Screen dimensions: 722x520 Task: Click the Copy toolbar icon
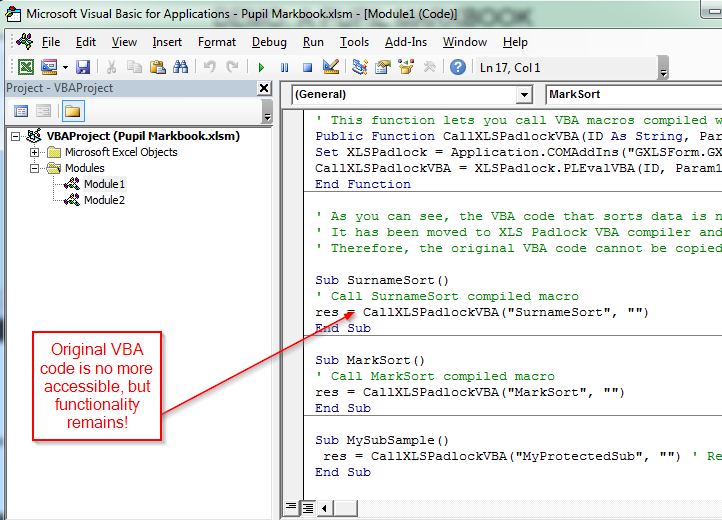pyautogui.click(x=134, y=67)
